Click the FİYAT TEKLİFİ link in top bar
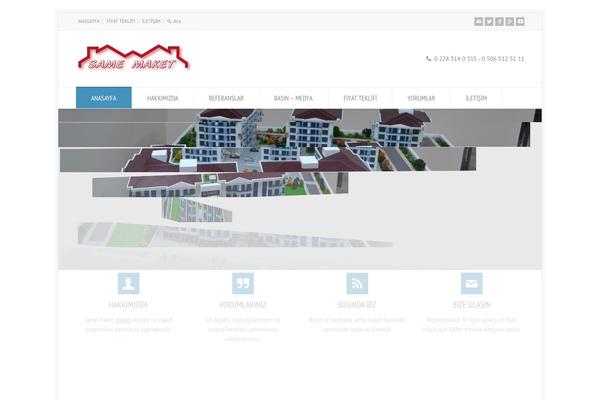 [x=121, y=21]
